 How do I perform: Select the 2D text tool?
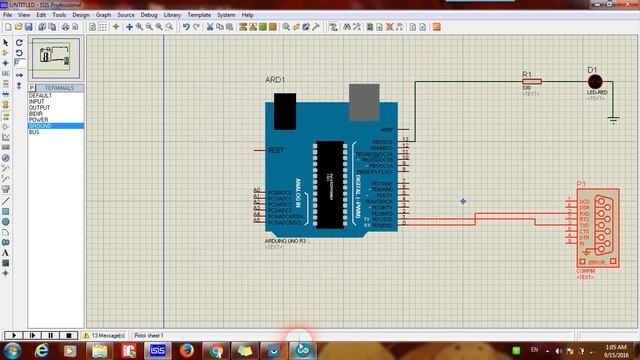[x=5, y=253]
